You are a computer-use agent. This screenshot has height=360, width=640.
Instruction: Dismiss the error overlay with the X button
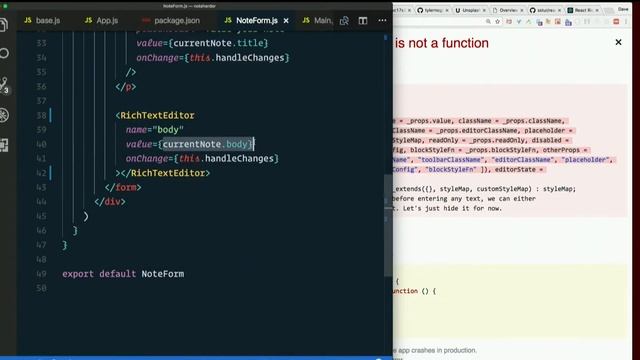[x=618, y=42]
